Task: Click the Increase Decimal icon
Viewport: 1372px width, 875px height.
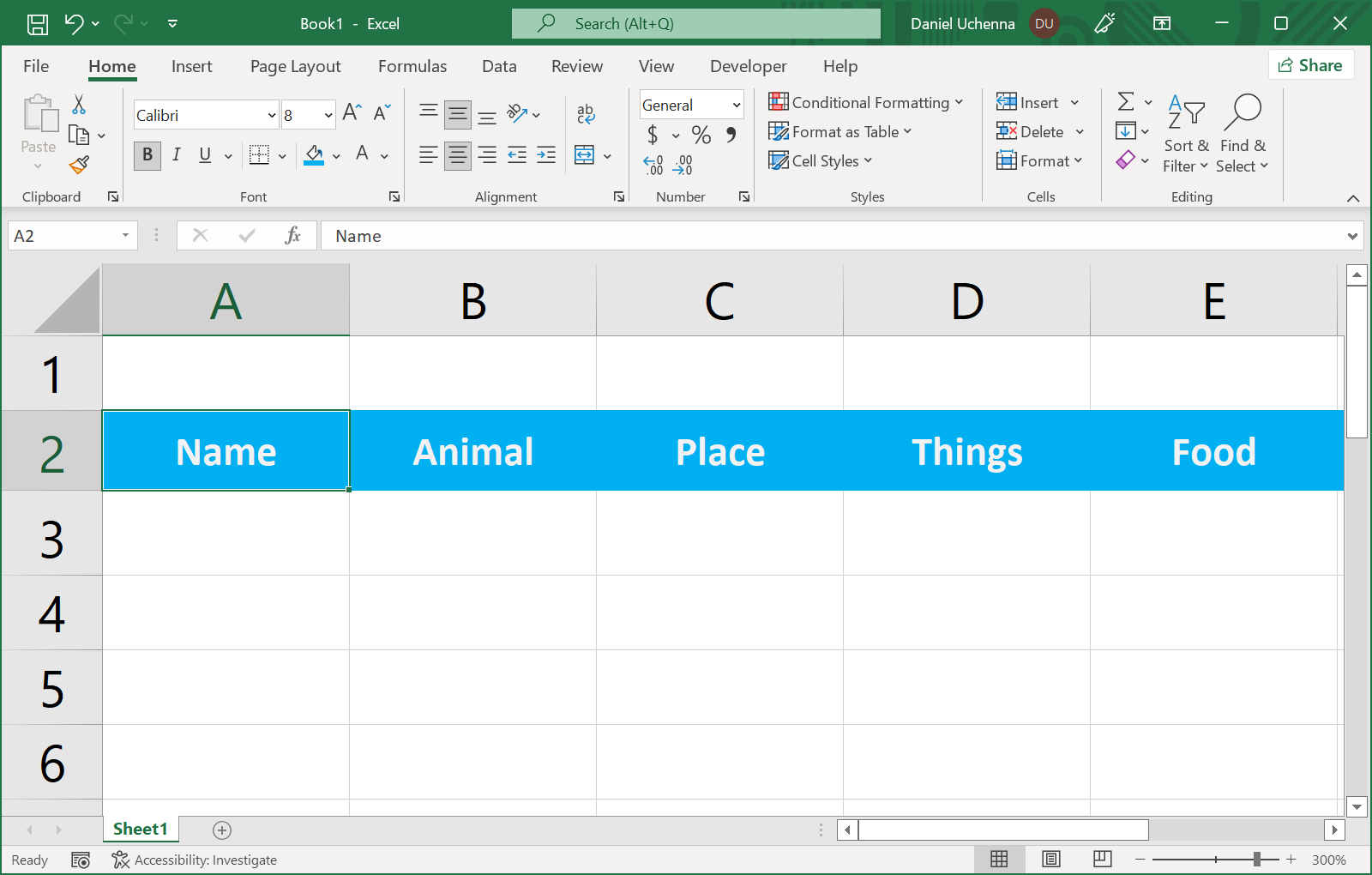Action: pos(653,165)
